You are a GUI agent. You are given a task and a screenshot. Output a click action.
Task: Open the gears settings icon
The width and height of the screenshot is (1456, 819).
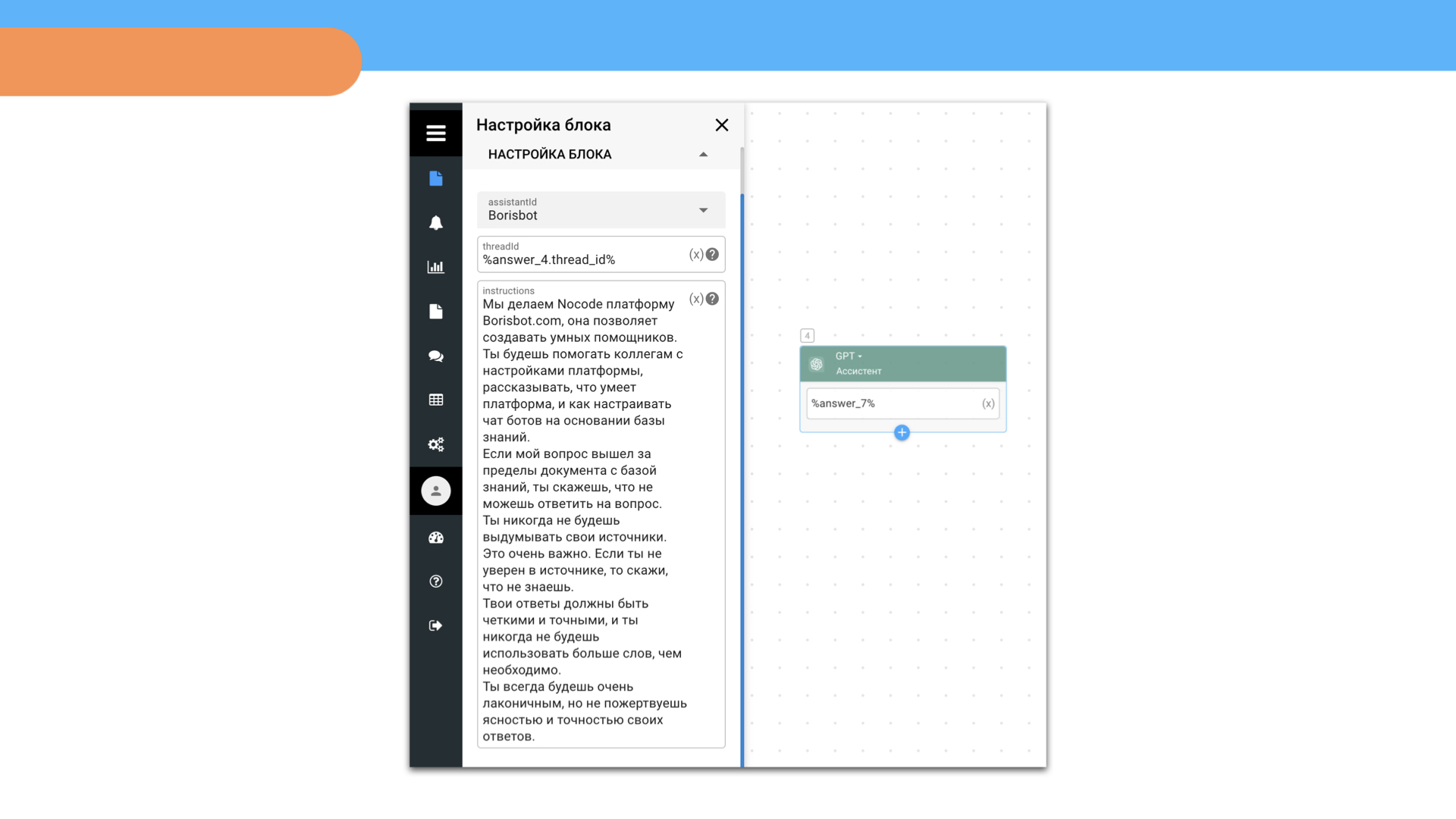(x=435, y=444)
